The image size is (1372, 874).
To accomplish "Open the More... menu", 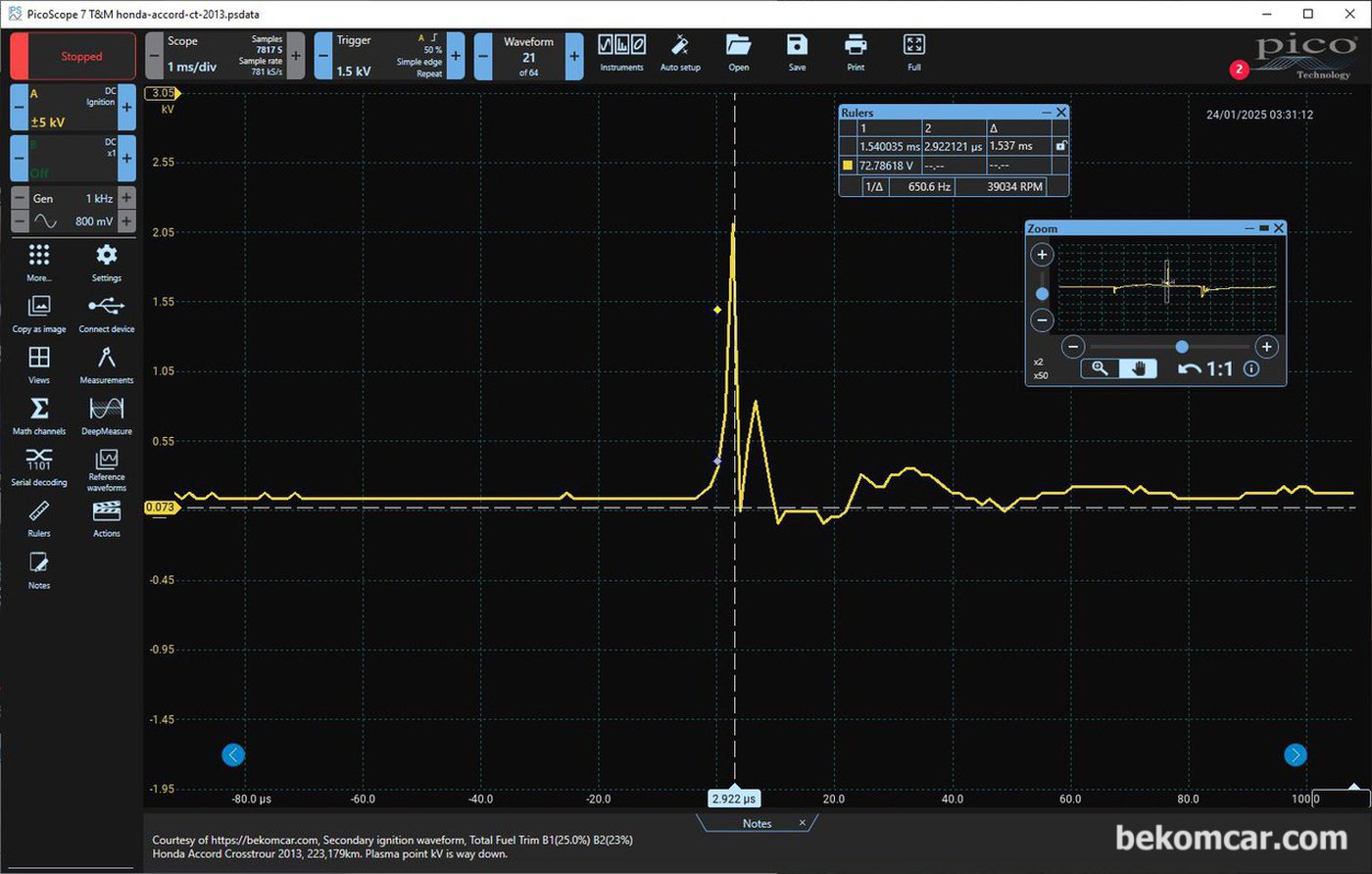I will pos(39,262).
